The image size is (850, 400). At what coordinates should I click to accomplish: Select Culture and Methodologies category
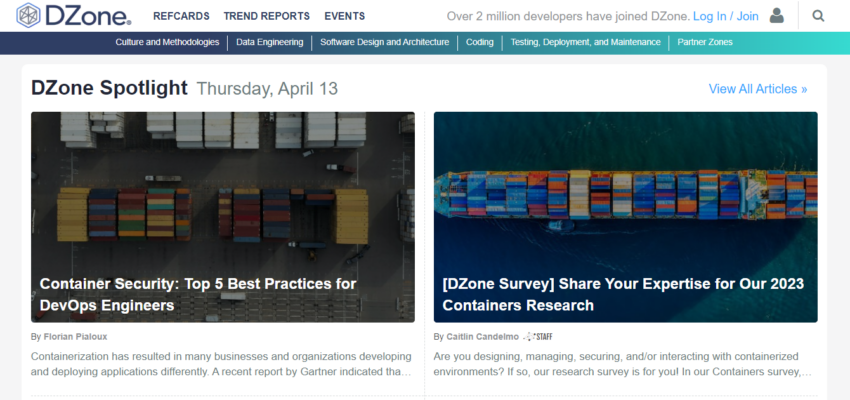point(167,43)
